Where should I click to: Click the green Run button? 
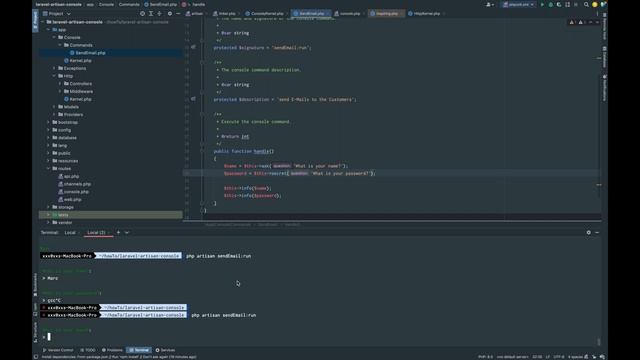[x=542, y=4]
